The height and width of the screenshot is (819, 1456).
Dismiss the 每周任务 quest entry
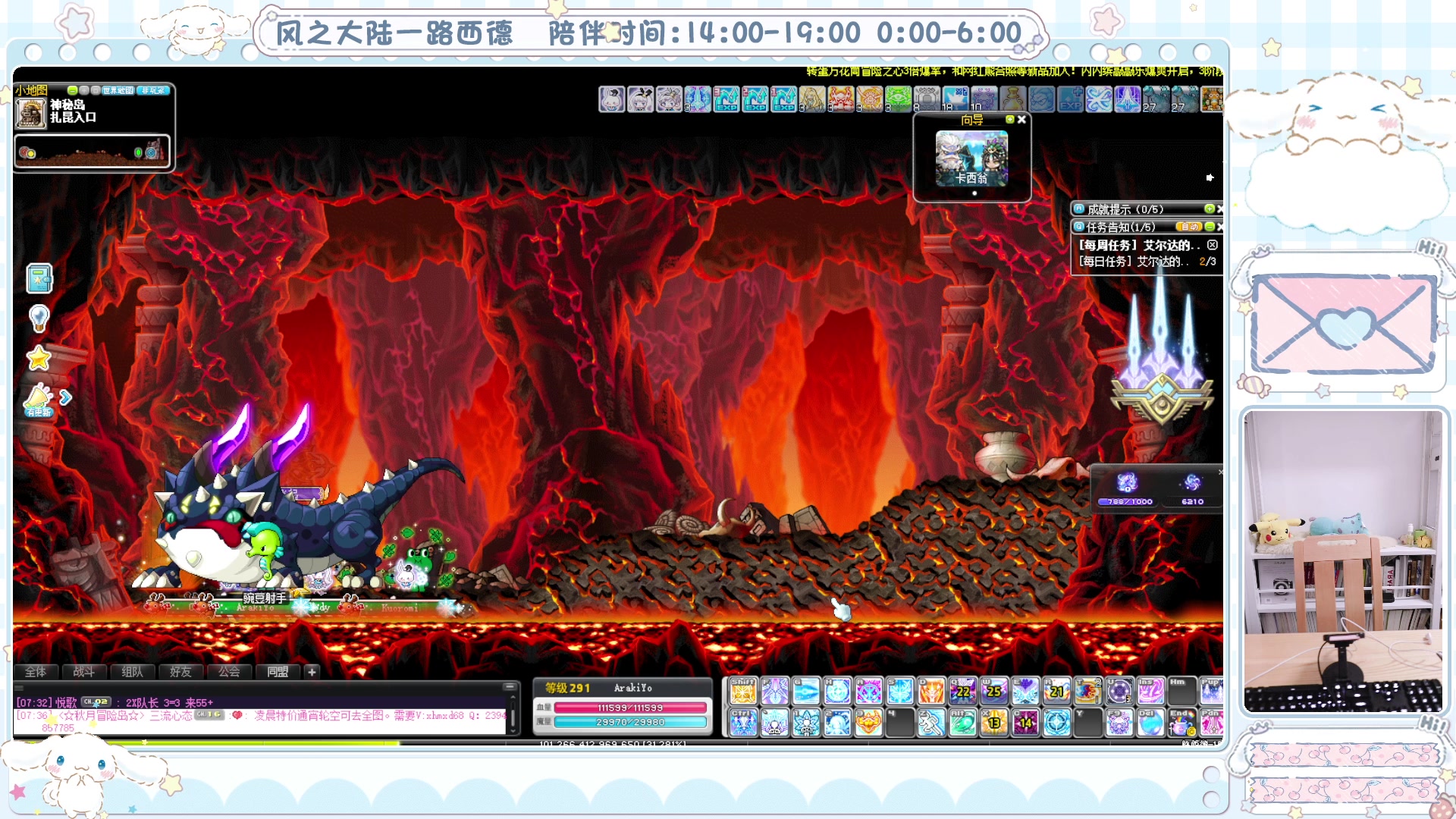coord(1213,245)
